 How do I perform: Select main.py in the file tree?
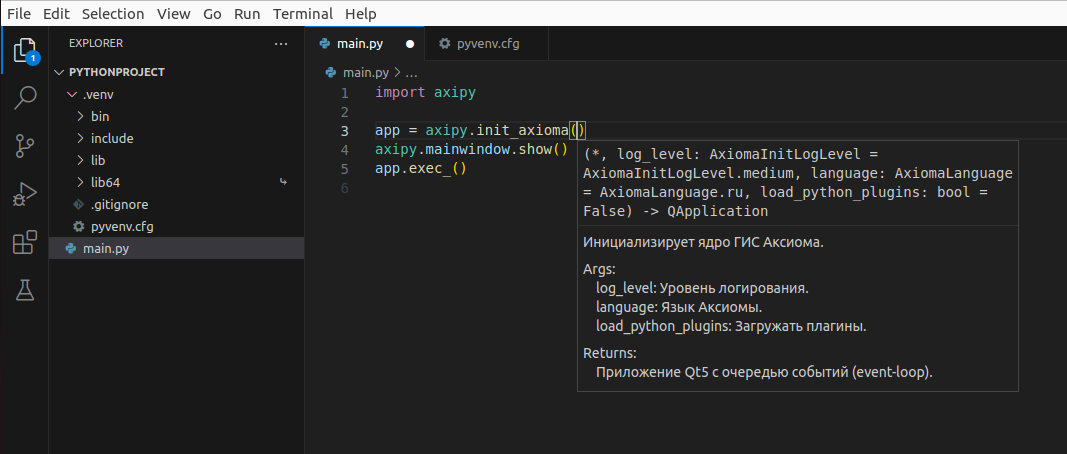(105, 248)
